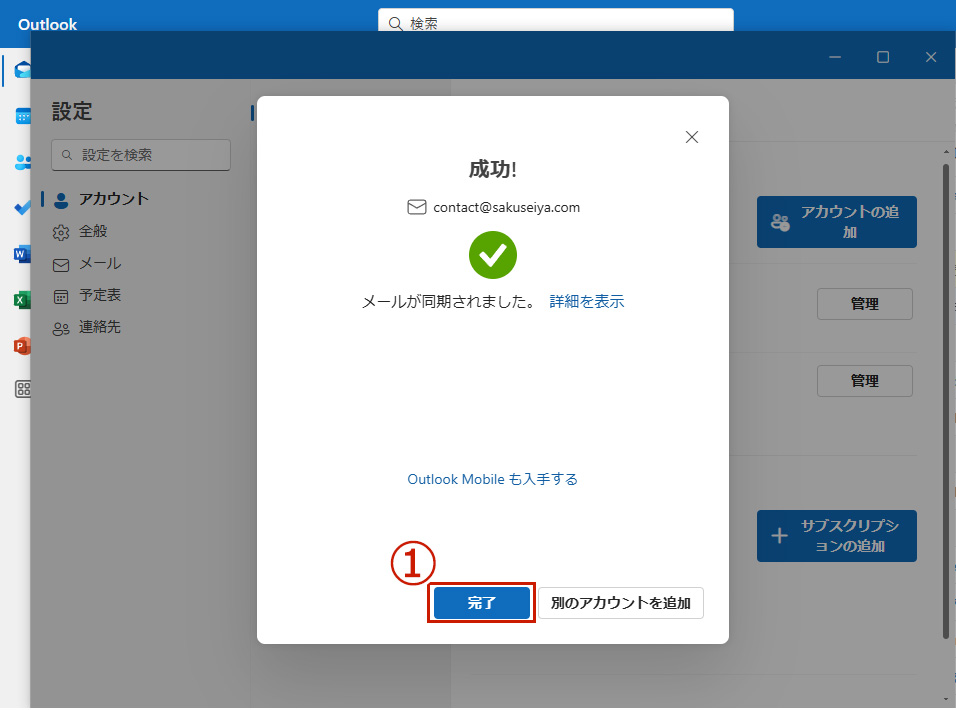Open Calendar icon in the Outlook left rail
This screenshot has width=956, height=710.
[23, 116]
